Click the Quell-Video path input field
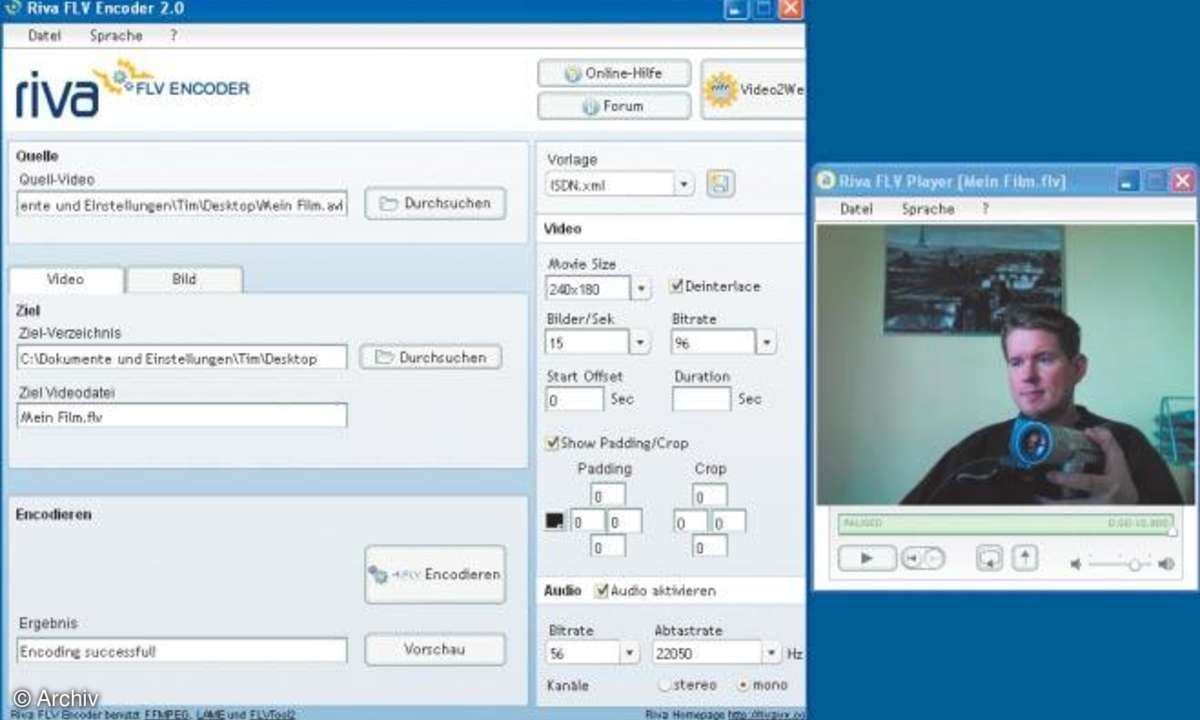Screen dimensions: 1200x720 (182, 204)
